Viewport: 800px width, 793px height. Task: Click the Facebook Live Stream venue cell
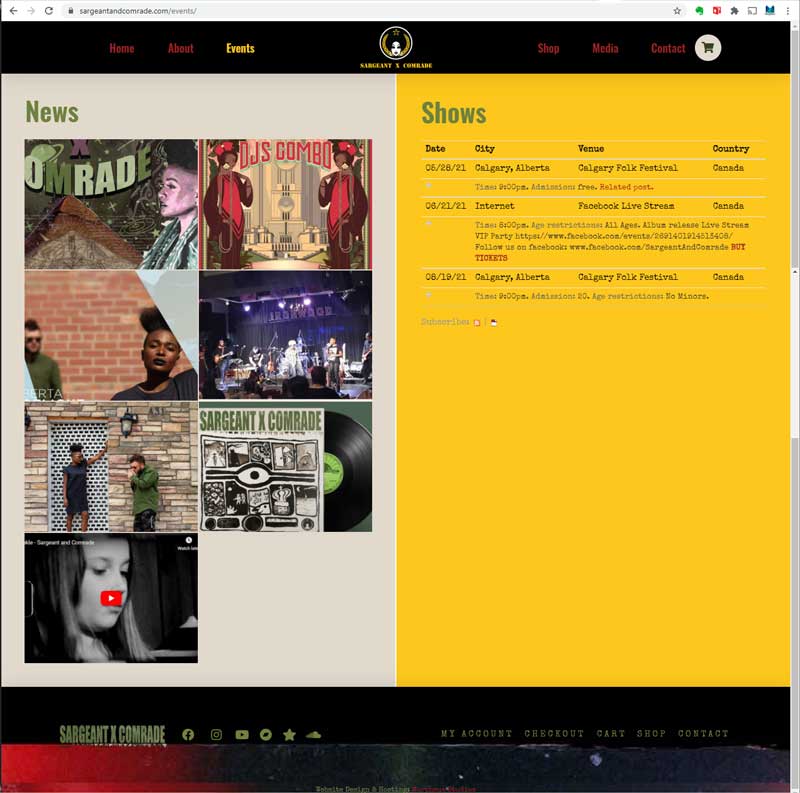pyautogui.click(x=626, y=206)
